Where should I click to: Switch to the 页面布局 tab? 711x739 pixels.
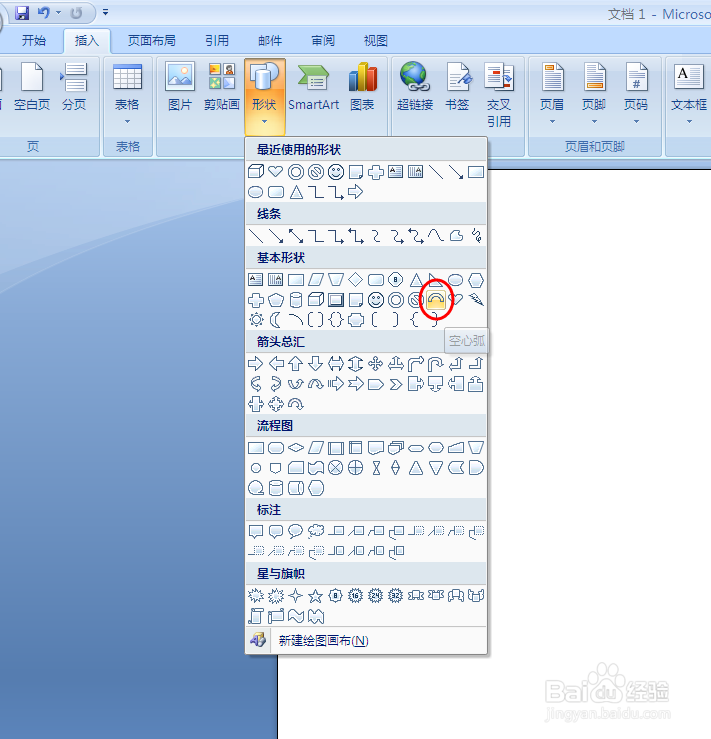[151, 41]
